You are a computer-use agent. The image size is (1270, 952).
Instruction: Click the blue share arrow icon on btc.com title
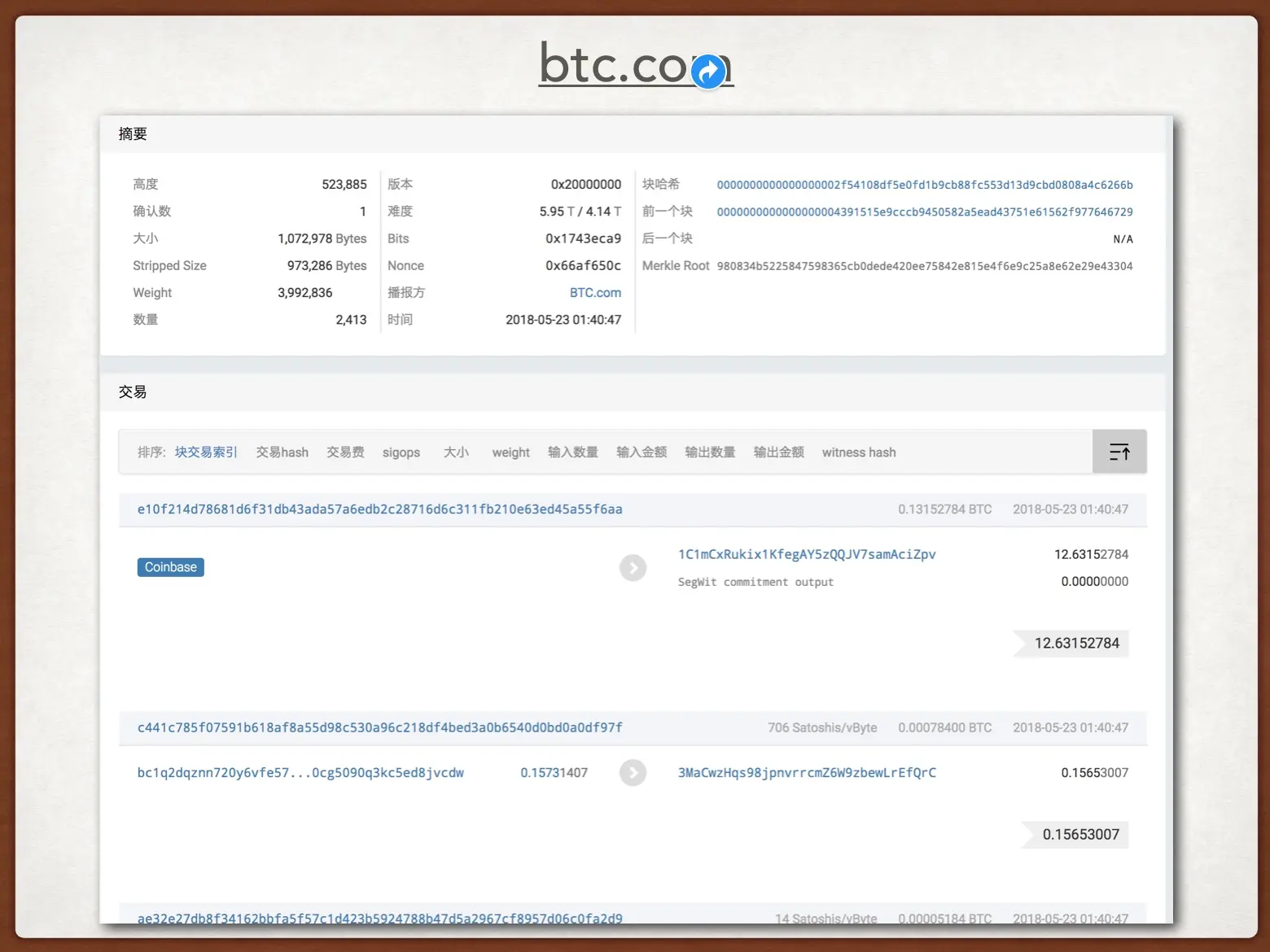709,72
